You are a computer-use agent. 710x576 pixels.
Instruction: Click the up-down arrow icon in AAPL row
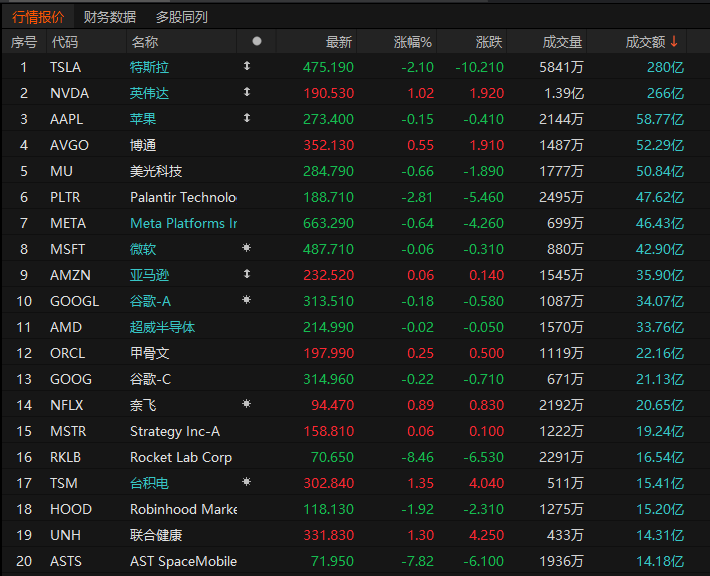247,118
